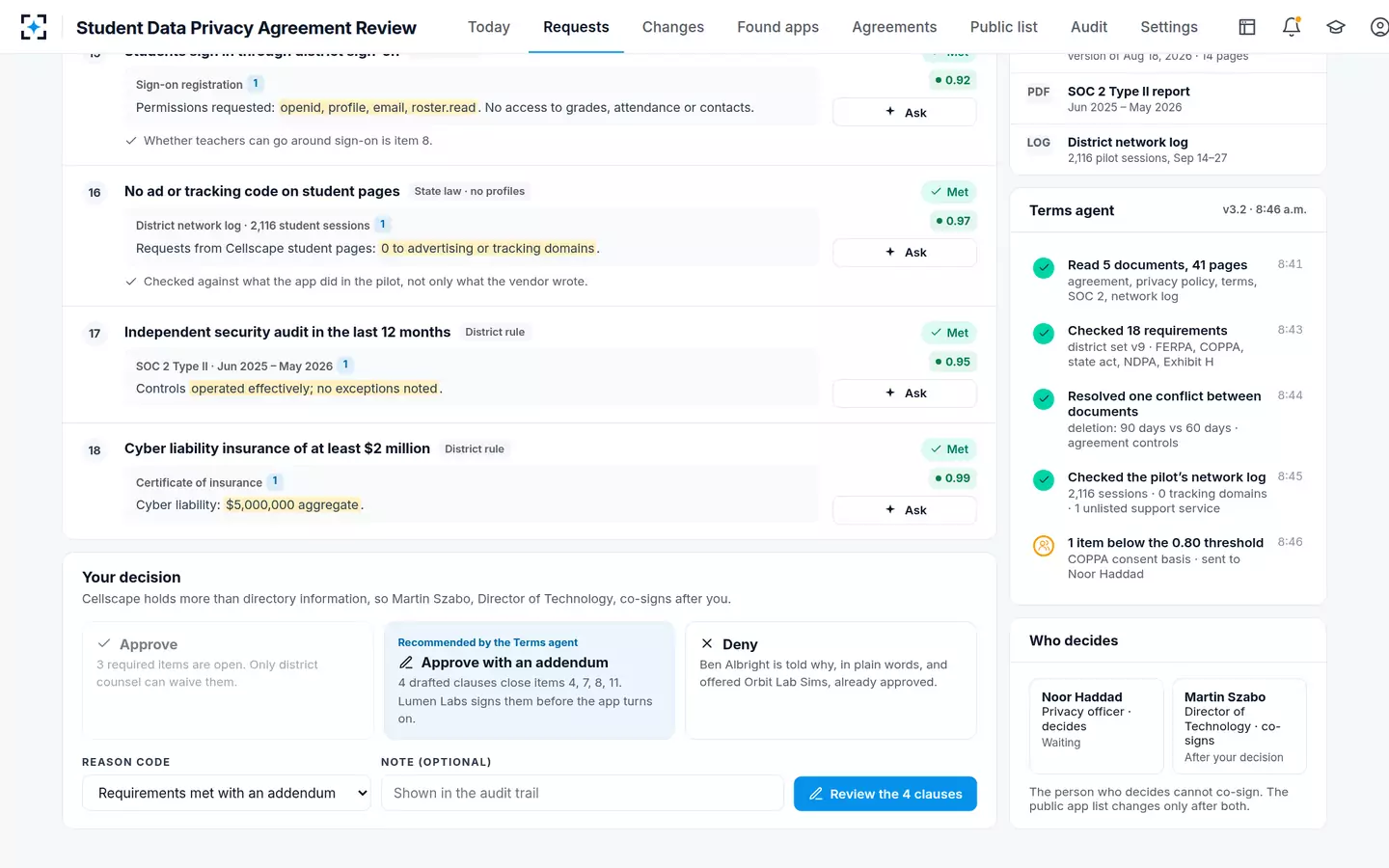Click green check beside Read 5 documents

point(1044,268)
